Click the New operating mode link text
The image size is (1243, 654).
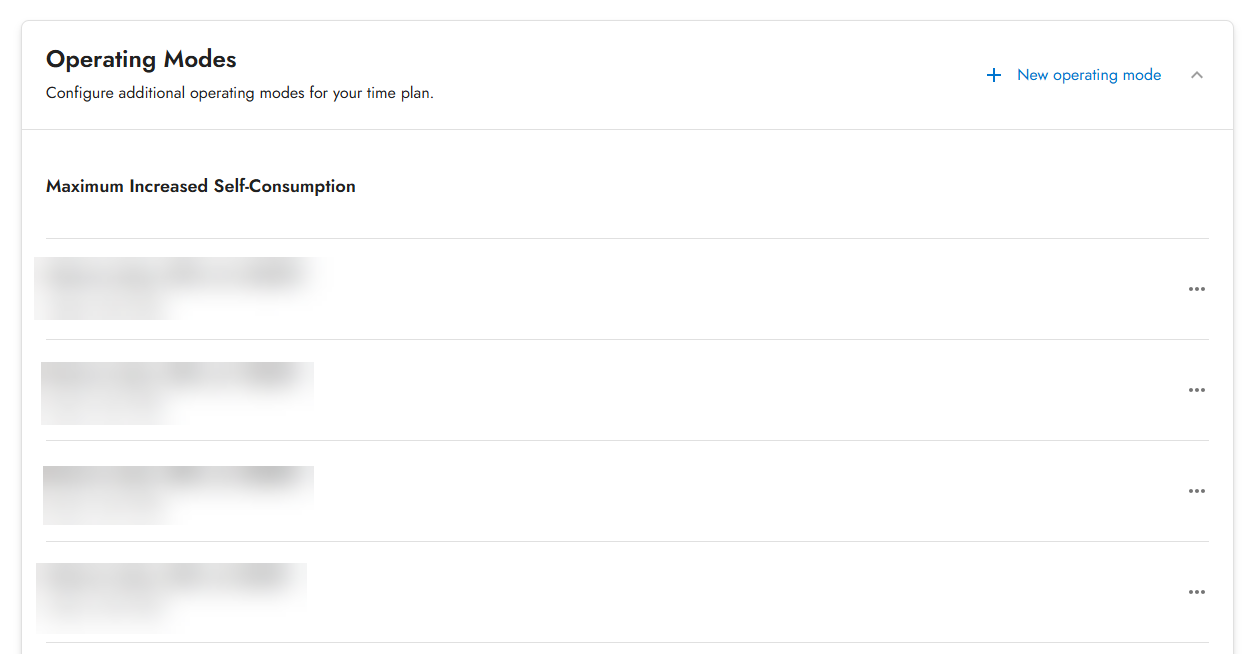(x=1088, y=75)
